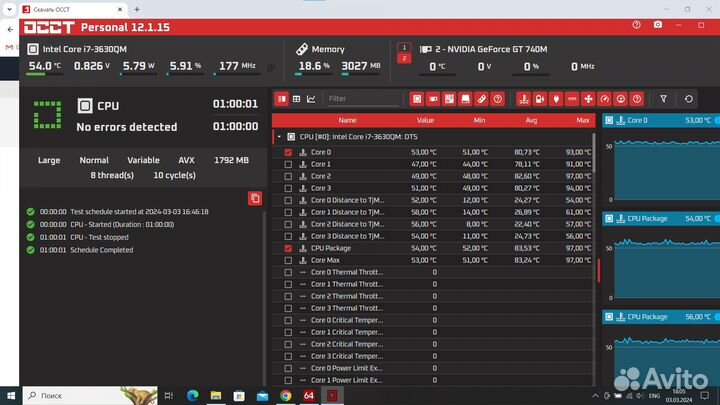Check the Core 3 graph checkbox
Viewport: 720px width, 405px height.
(x=288, y=188)
